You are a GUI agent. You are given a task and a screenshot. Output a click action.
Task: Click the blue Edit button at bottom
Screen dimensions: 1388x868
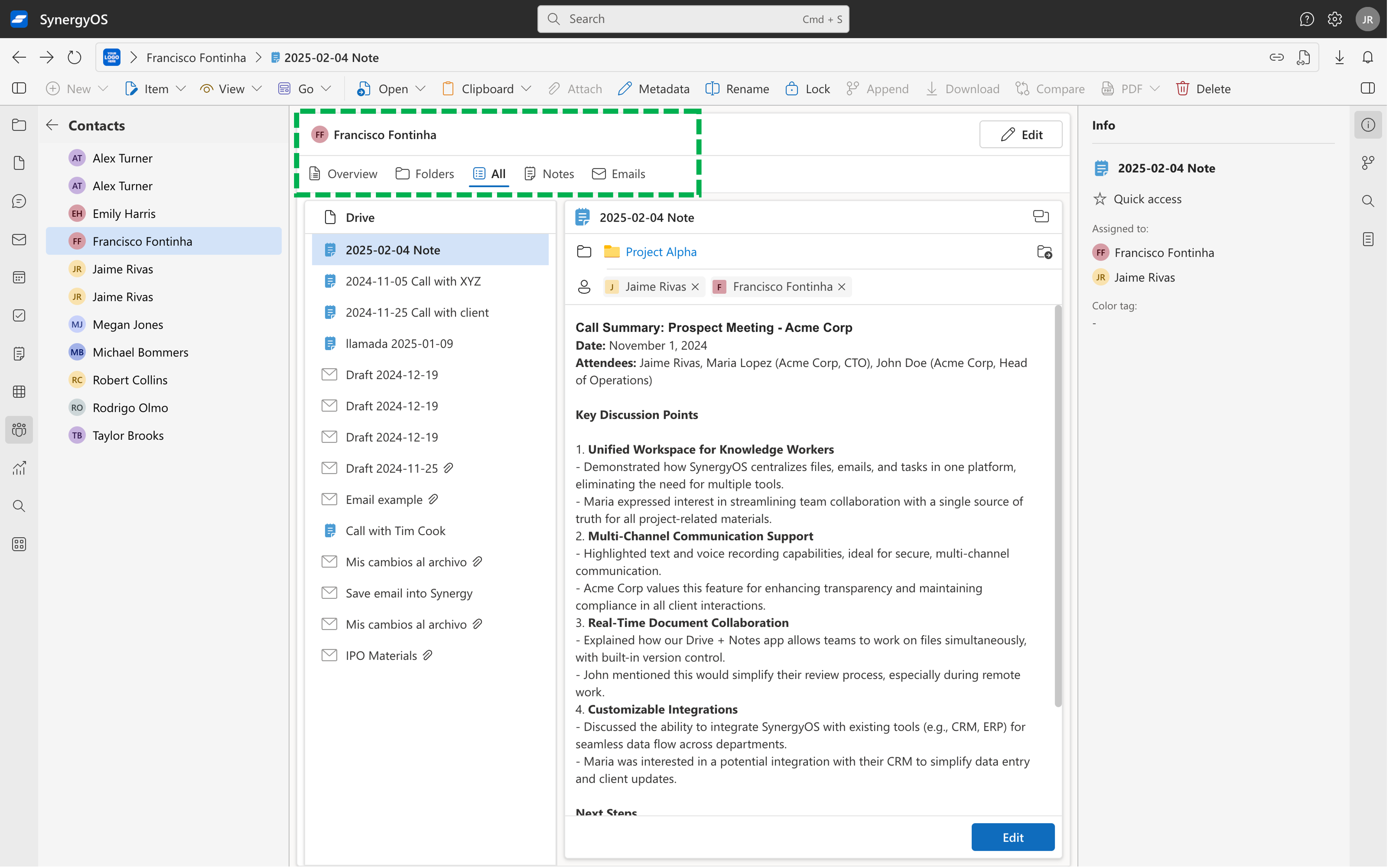click(1012, 837)
